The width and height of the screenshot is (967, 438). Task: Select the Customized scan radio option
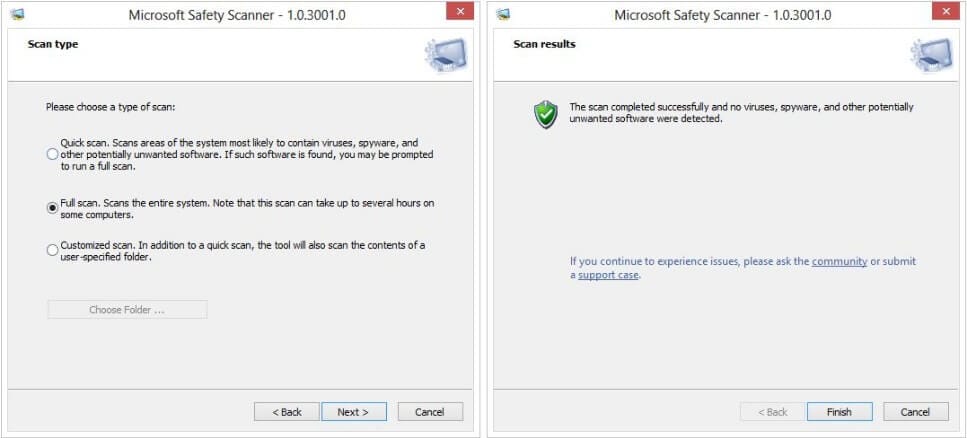(52, 250)
